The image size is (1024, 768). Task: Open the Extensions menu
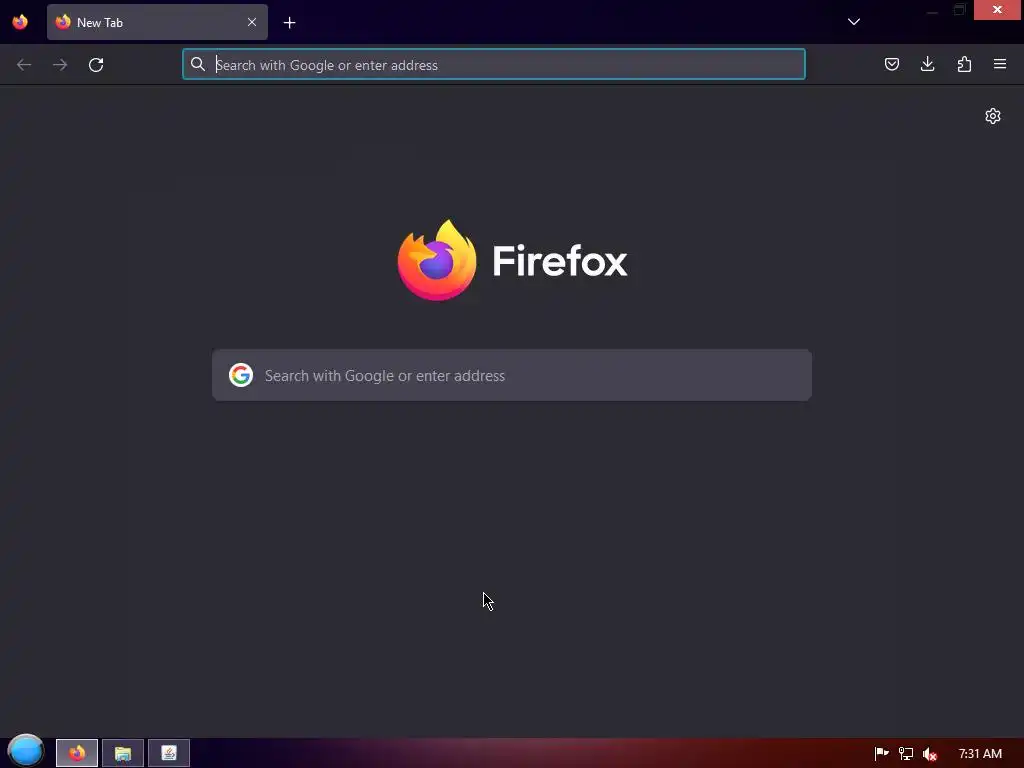coord(964,64)
